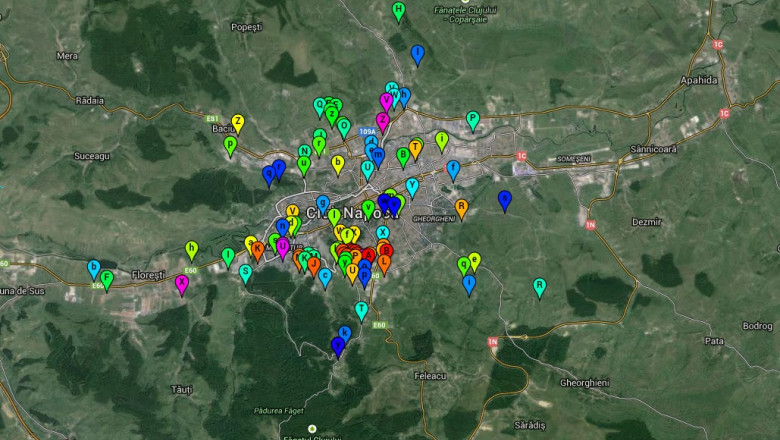
Task: Open the orange L marker
Action: 384,264
